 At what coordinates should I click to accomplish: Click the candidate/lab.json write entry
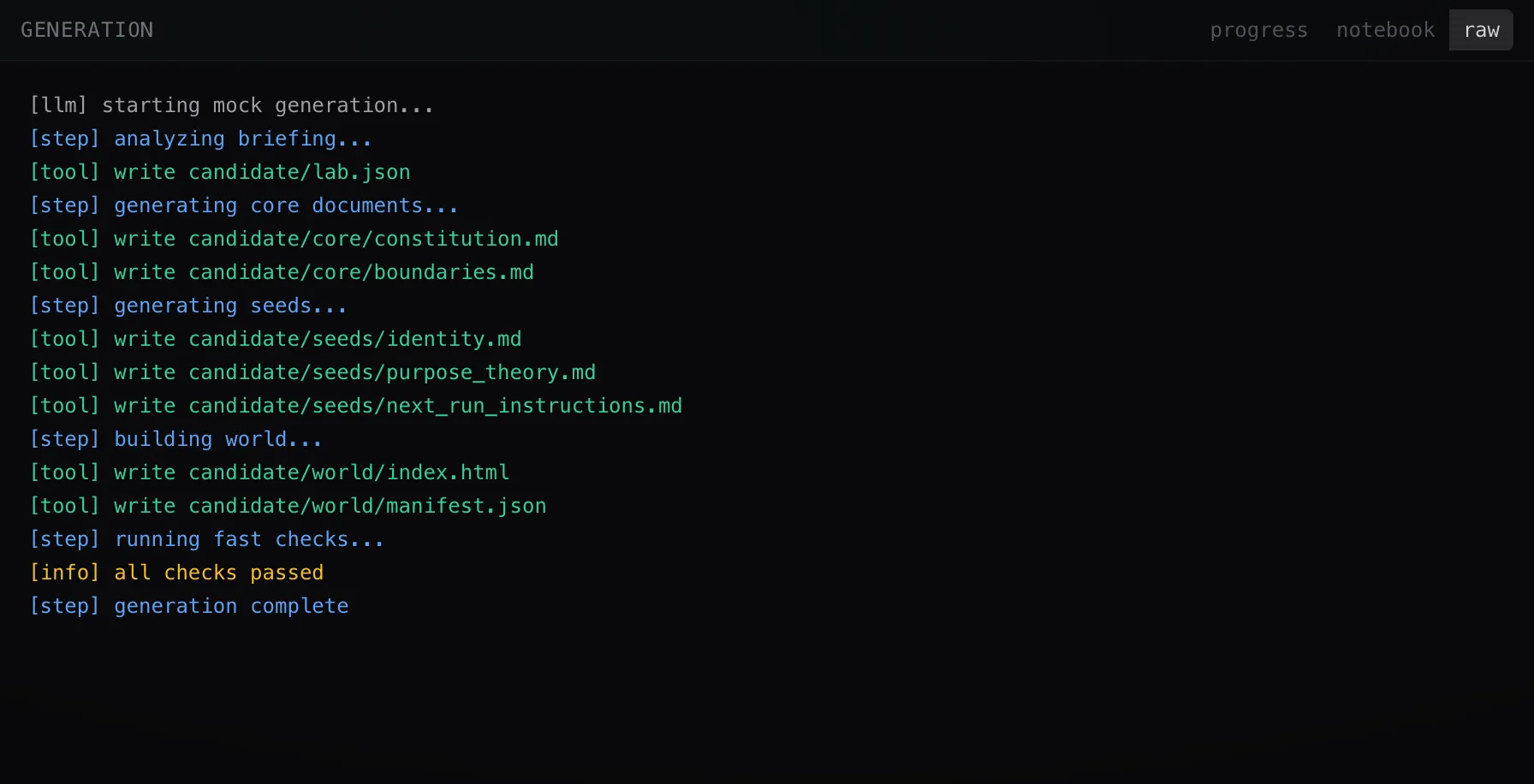(x=220, y=172)
